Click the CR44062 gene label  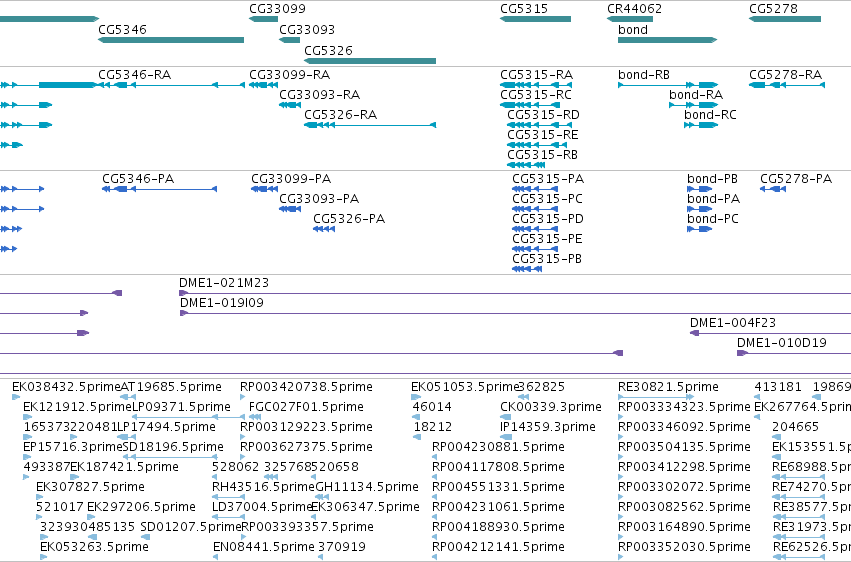coord(634,9)
